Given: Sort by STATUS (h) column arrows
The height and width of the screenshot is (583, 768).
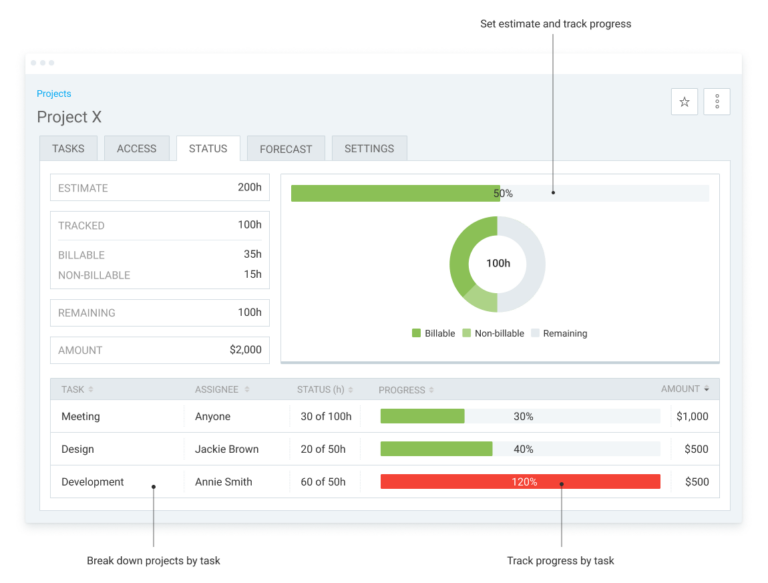Looking at the screenshot, I should coord(351,390).
